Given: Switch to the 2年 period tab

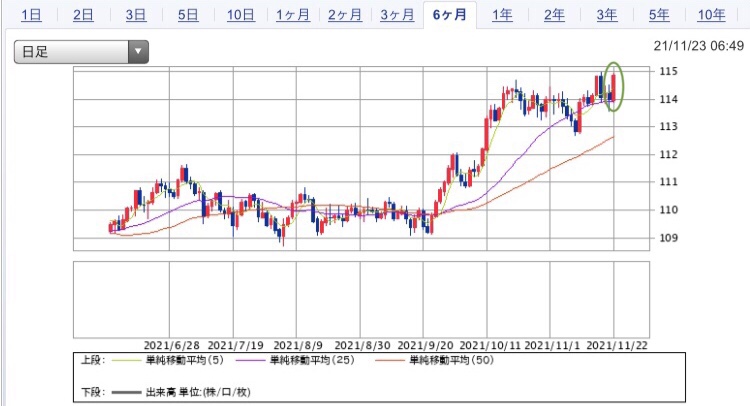Looking at the screenshot, I should 554,15.
